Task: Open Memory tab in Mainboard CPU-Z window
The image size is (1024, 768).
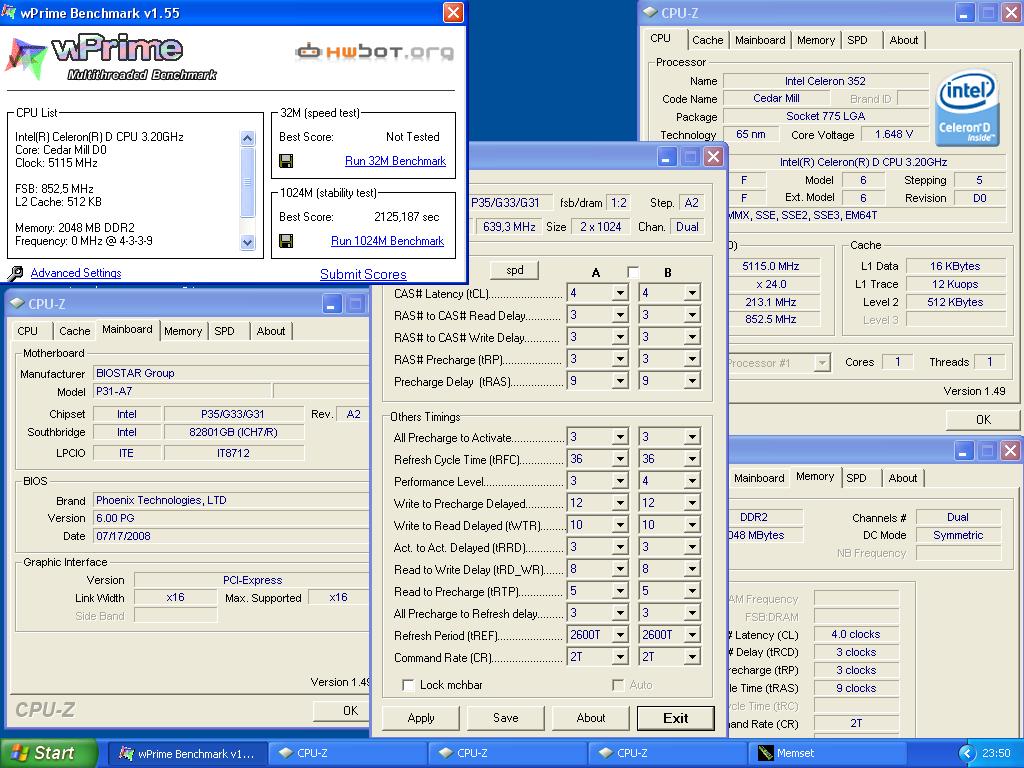Action: click(x=183, y=331)
